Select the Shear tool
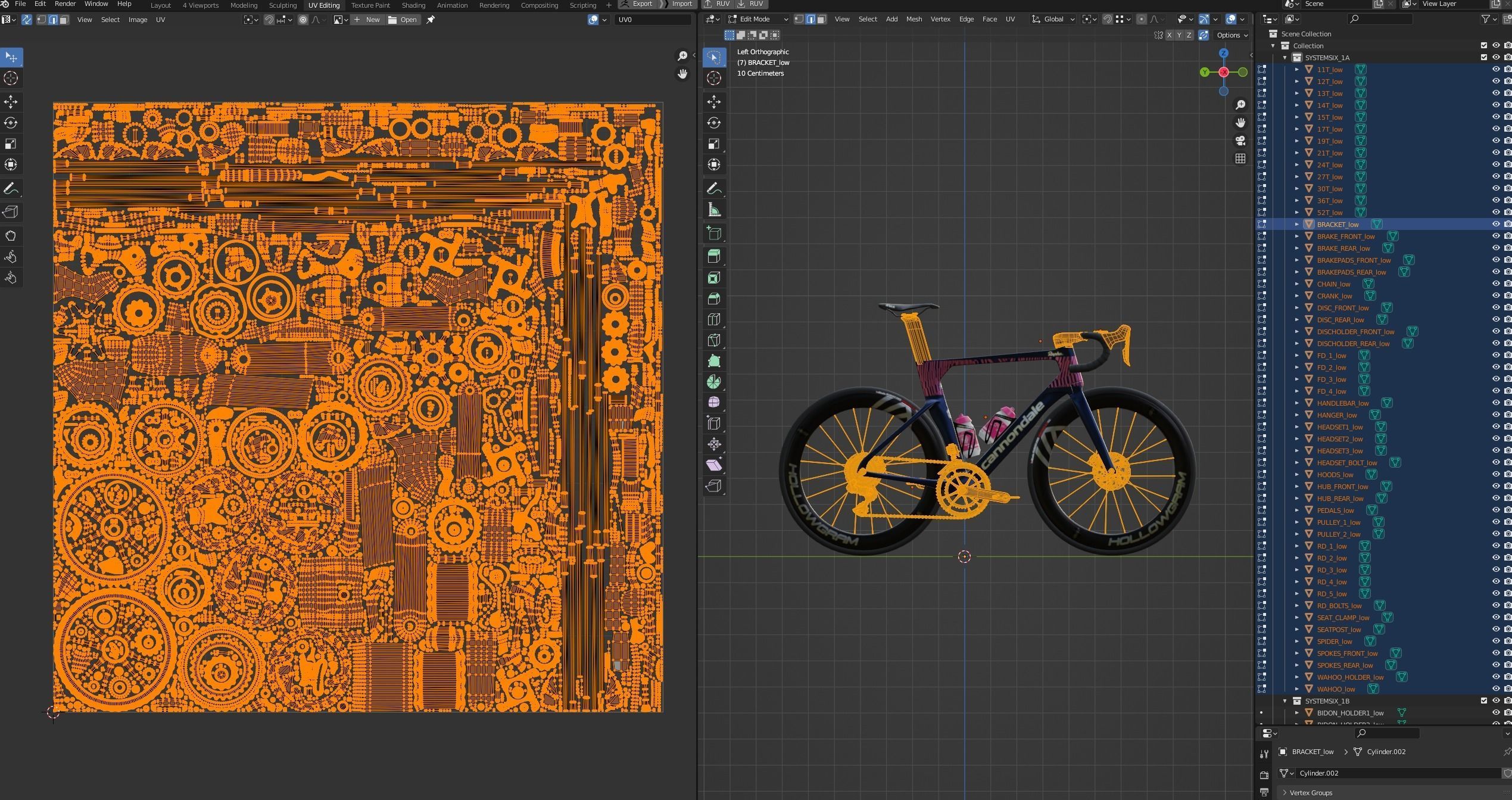Screen dimensions: 1512x800 [x=714, y=465]
